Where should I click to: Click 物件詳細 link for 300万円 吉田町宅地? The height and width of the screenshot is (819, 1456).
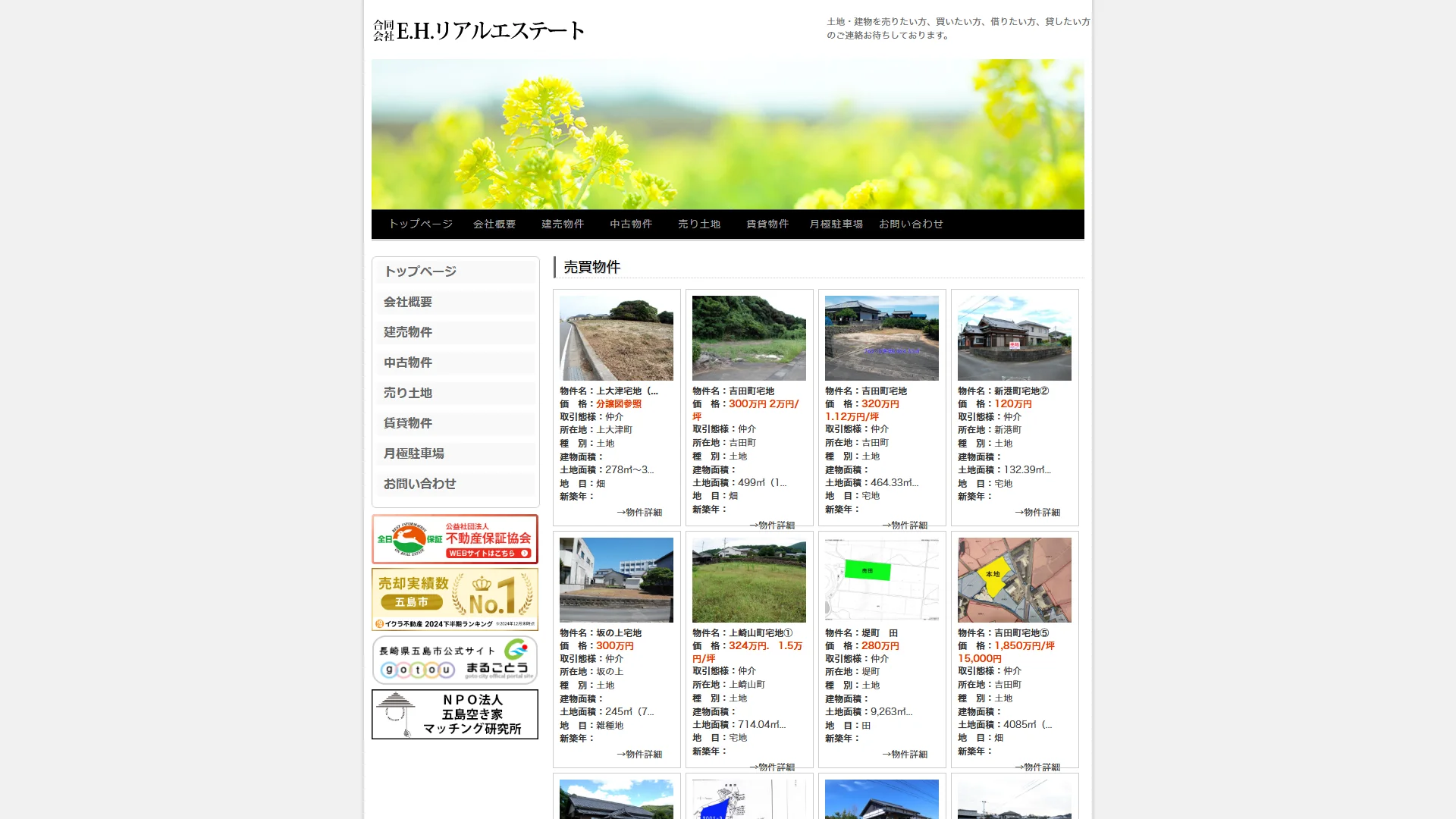[x=772, y=525]
